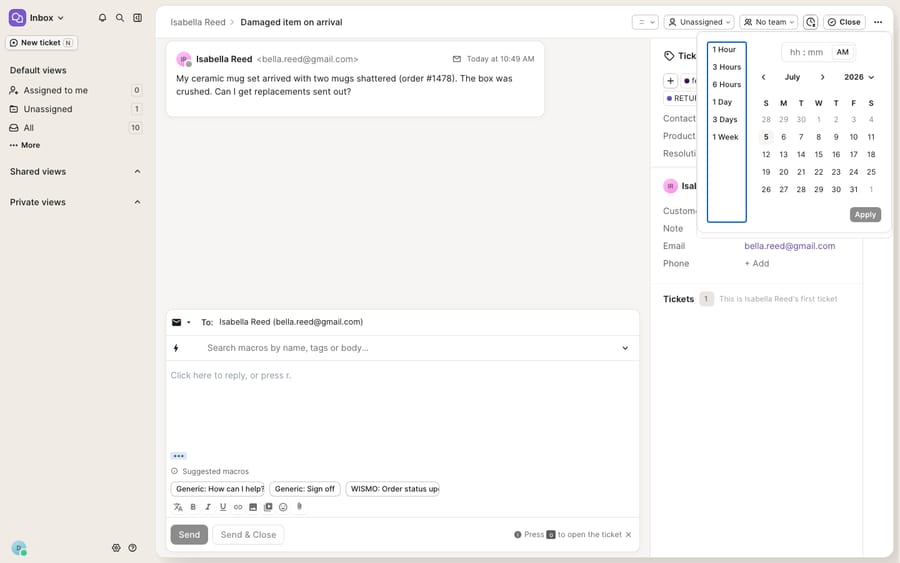Open the No team dropdown
Screen dimensions: 900x563
769,22
